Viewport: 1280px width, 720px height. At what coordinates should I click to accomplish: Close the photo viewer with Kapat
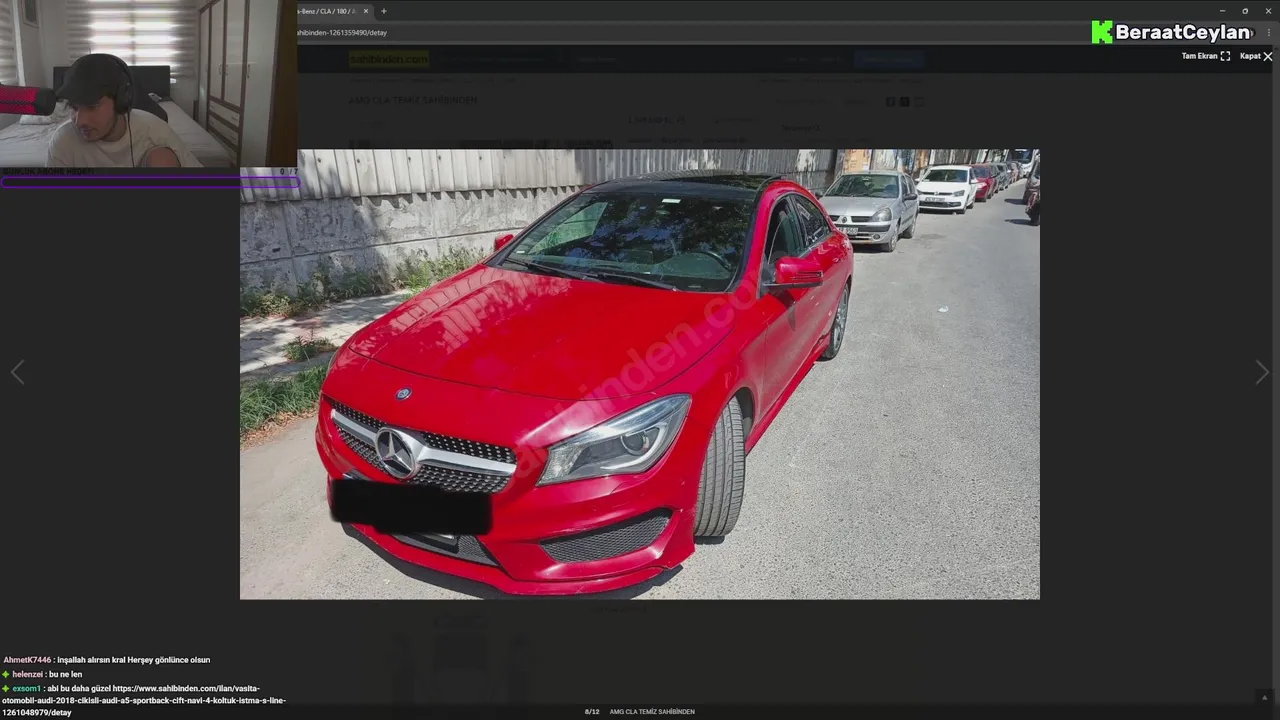tap(1256, 56)
